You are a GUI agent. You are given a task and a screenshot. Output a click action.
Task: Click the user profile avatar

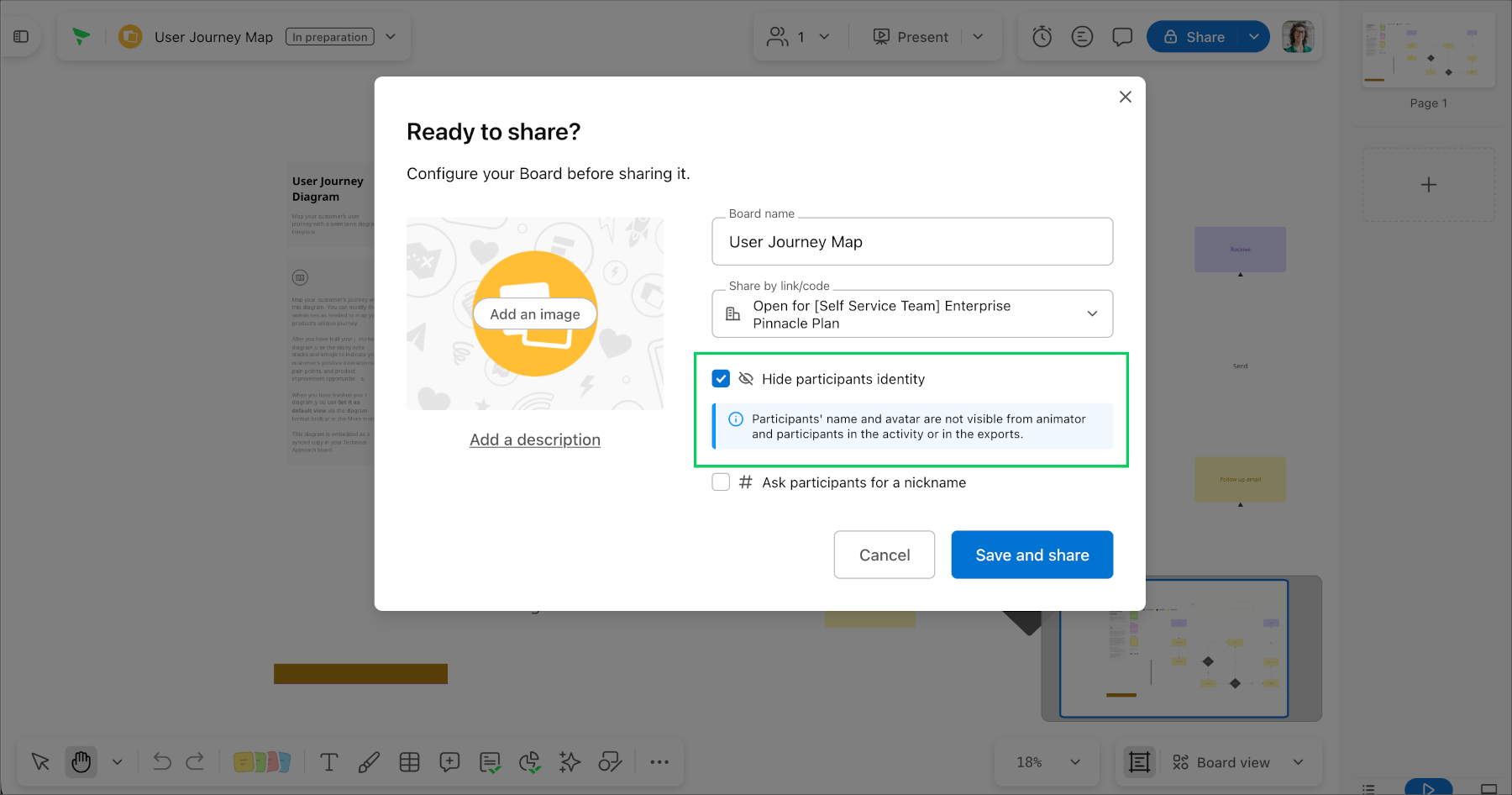[x=1298, y=37]
